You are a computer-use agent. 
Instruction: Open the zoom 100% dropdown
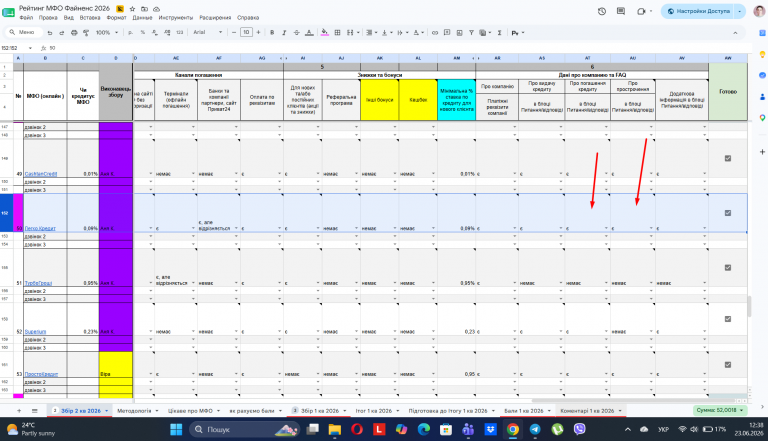(107, 33)
